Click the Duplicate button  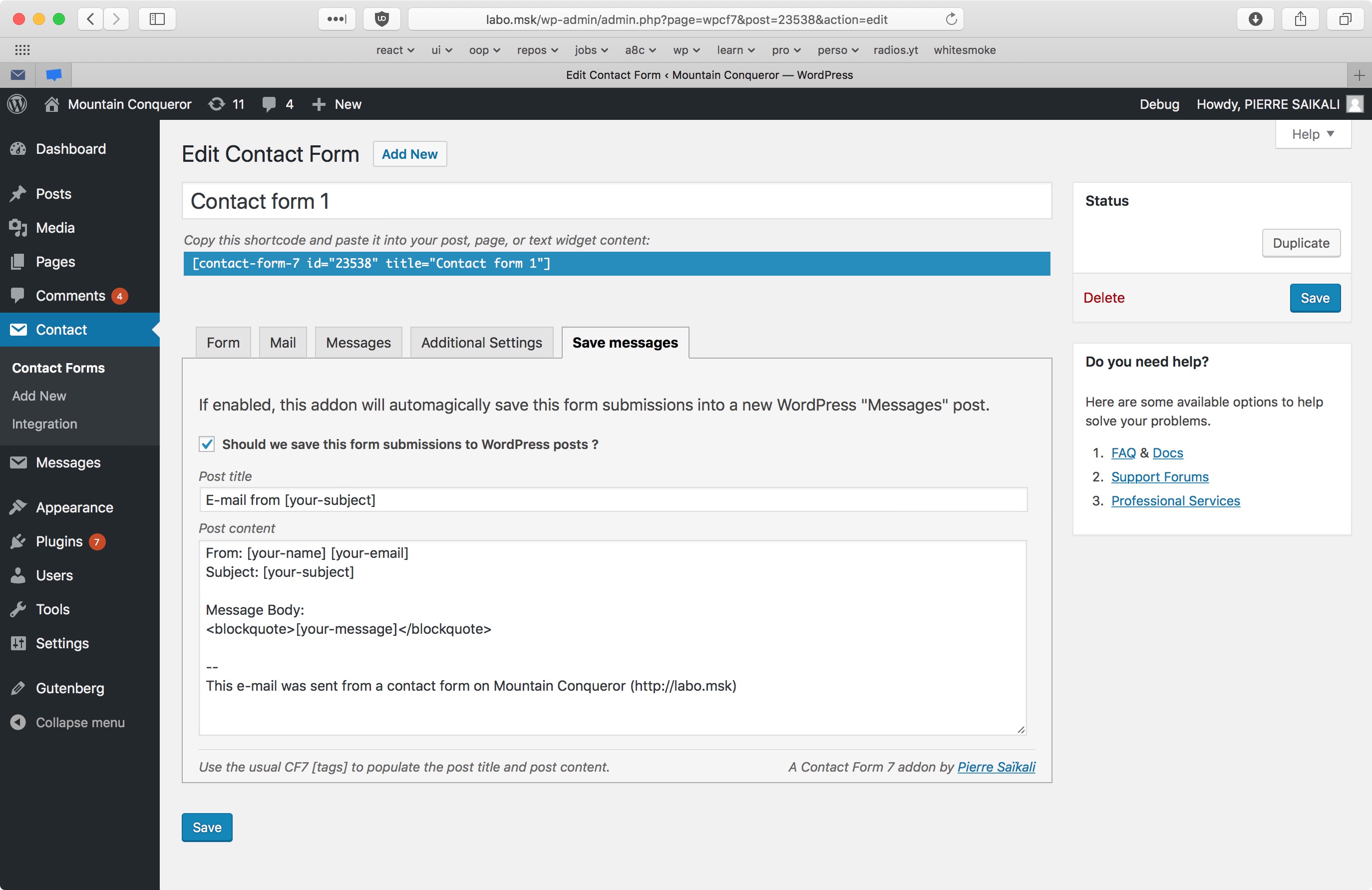(x=1301, y=243)
